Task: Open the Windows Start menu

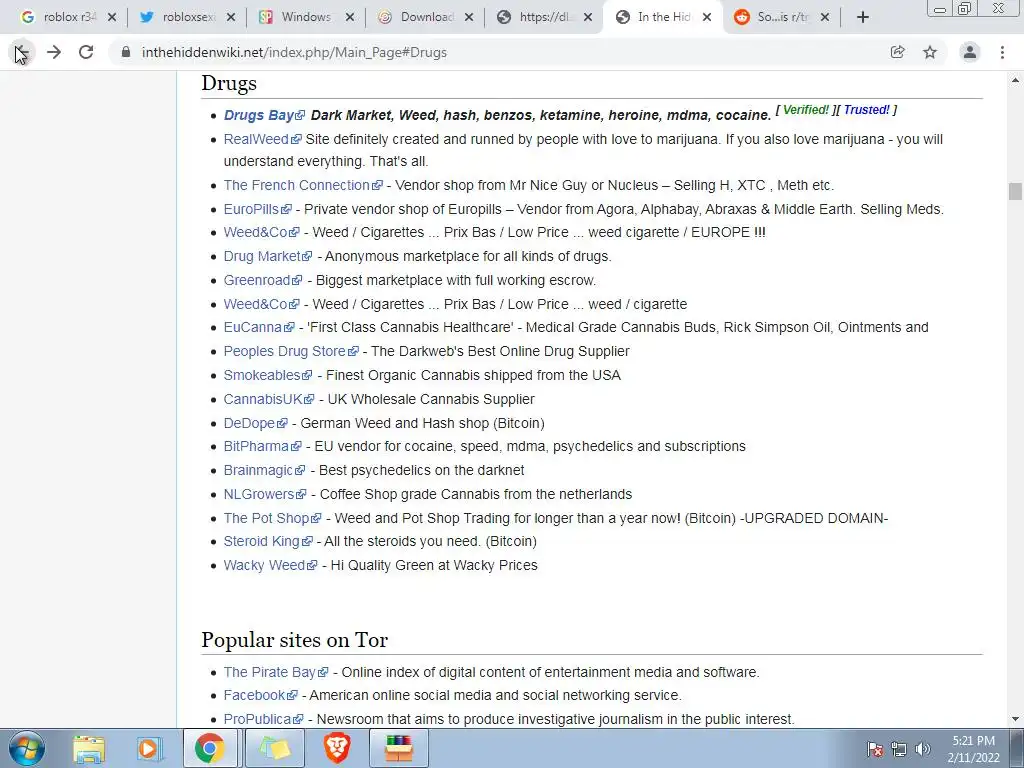Action: pyautogui.click(x=26, y=748)
